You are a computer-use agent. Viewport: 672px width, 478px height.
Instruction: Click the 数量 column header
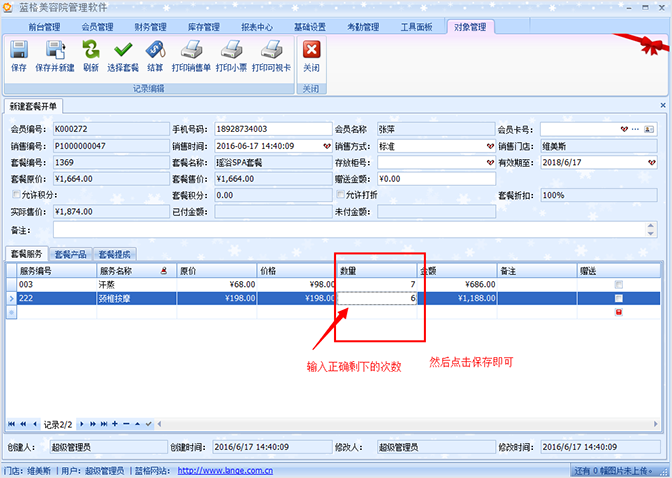[376, 270]
